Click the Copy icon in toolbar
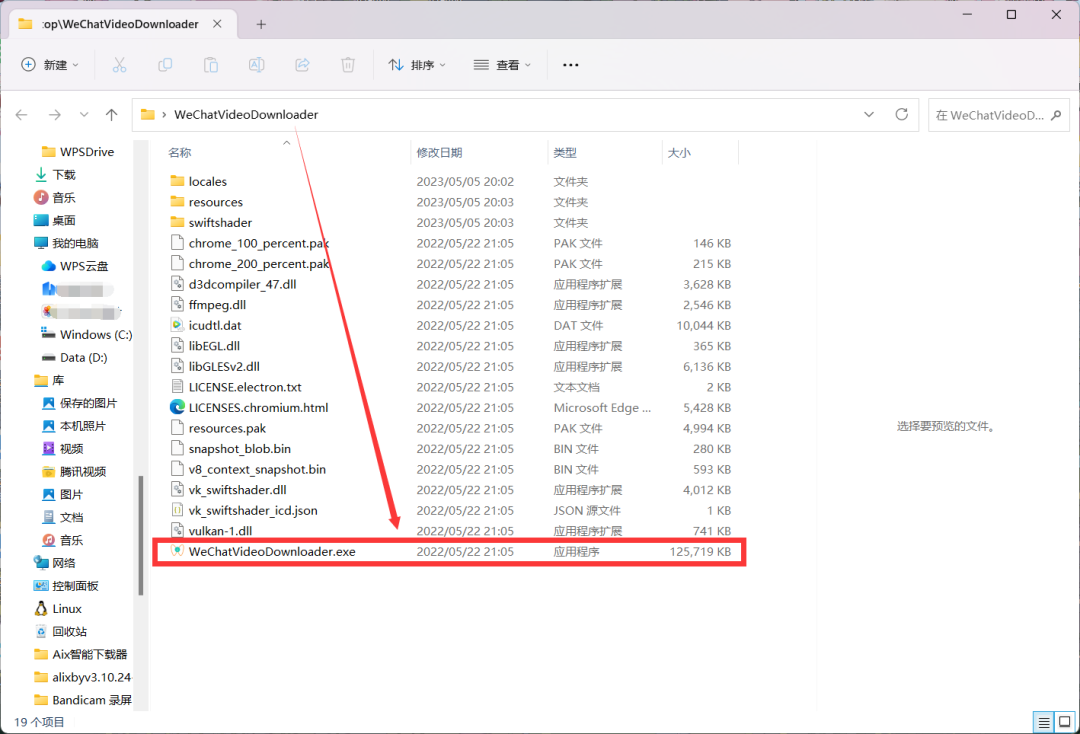The height and width of the screenshot is (734, 1080). pyautogui.click(x=165, y=65)
